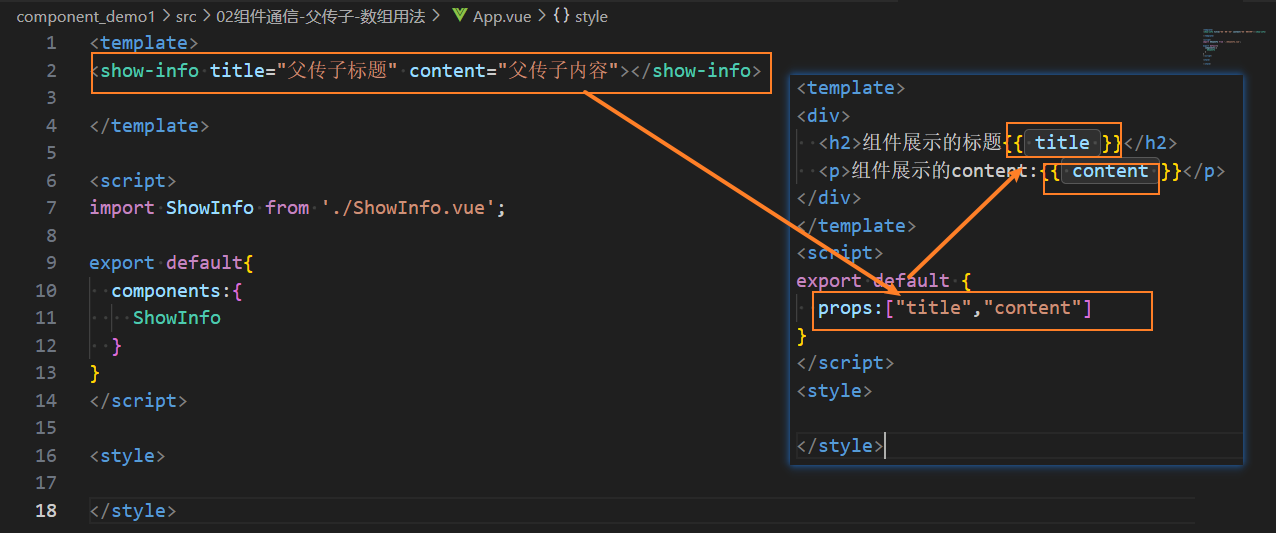Click the <script> tag on line 6
Screen dimensions: 1276x533
pos(133,180)
